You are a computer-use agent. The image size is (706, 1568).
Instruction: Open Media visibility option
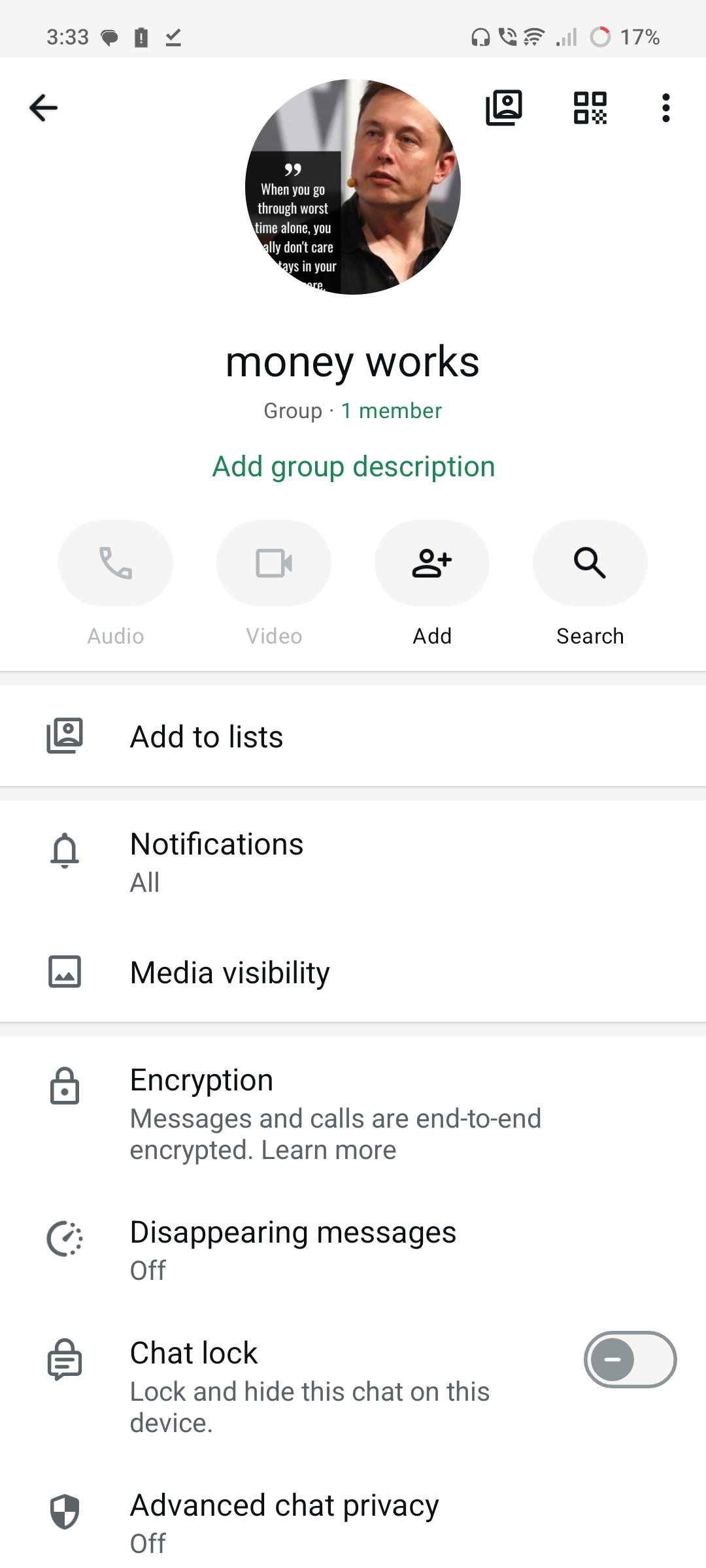point(353,972)
